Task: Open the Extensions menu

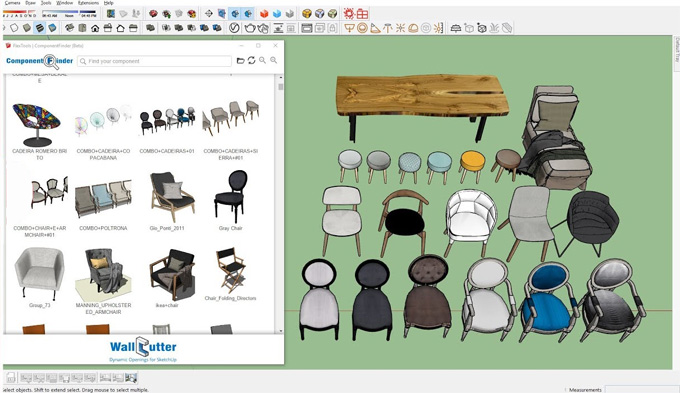Action: (x=88, y=3)
